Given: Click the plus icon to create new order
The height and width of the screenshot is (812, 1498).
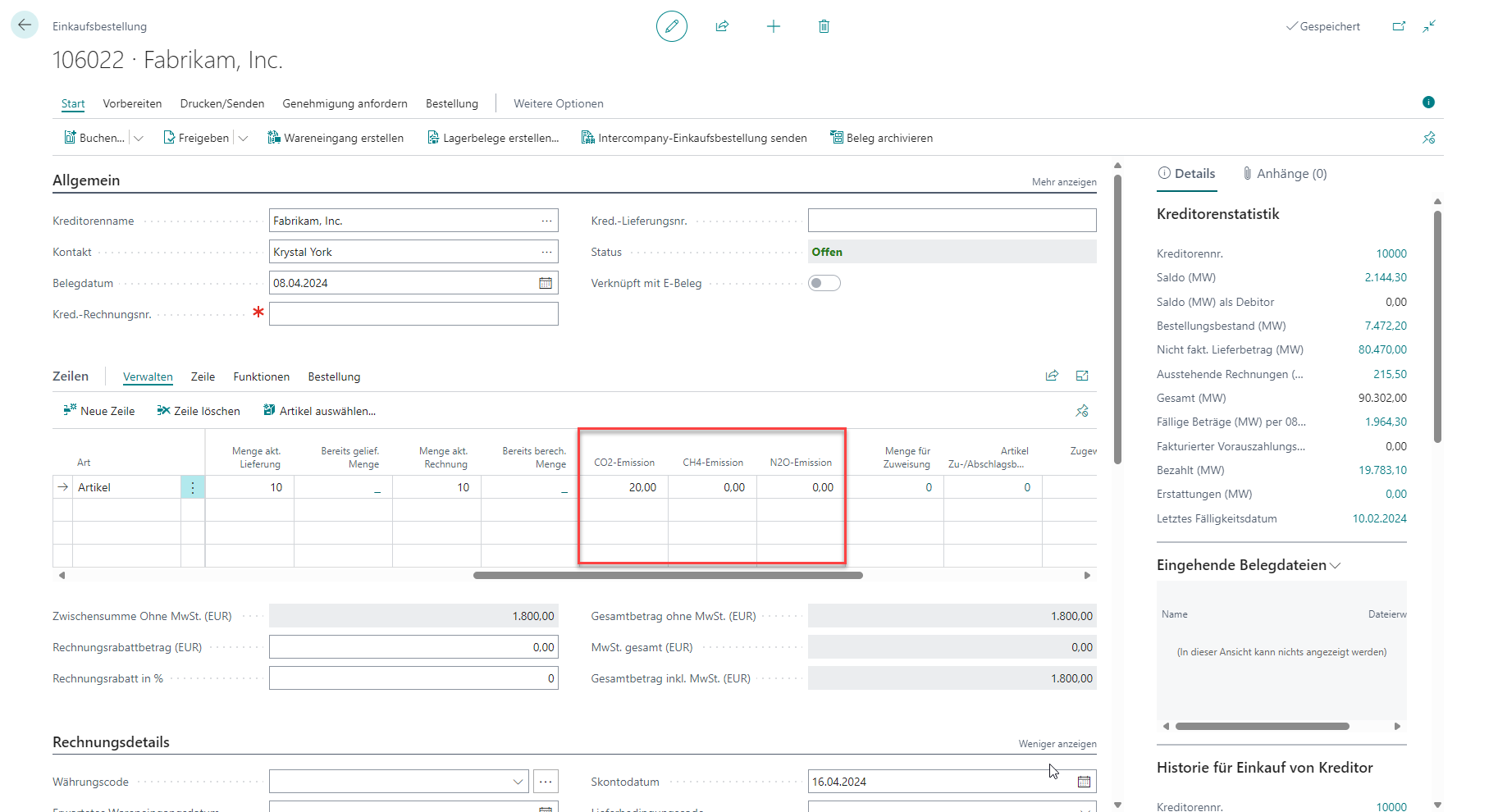Looking at the screenshot, I should pos(773,26).
